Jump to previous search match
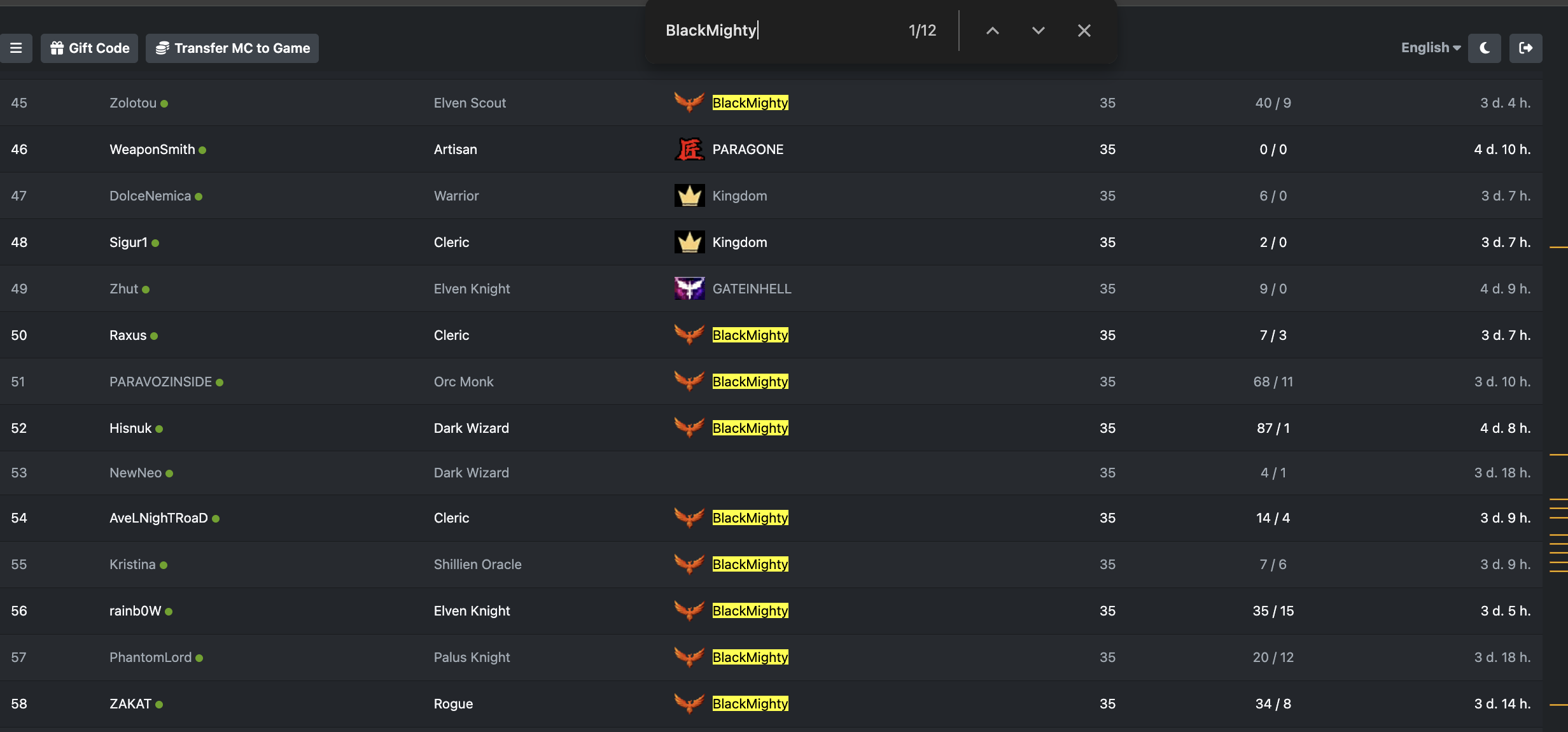Viewport: 1568px width, 732px height. click(x=993, y=31)
